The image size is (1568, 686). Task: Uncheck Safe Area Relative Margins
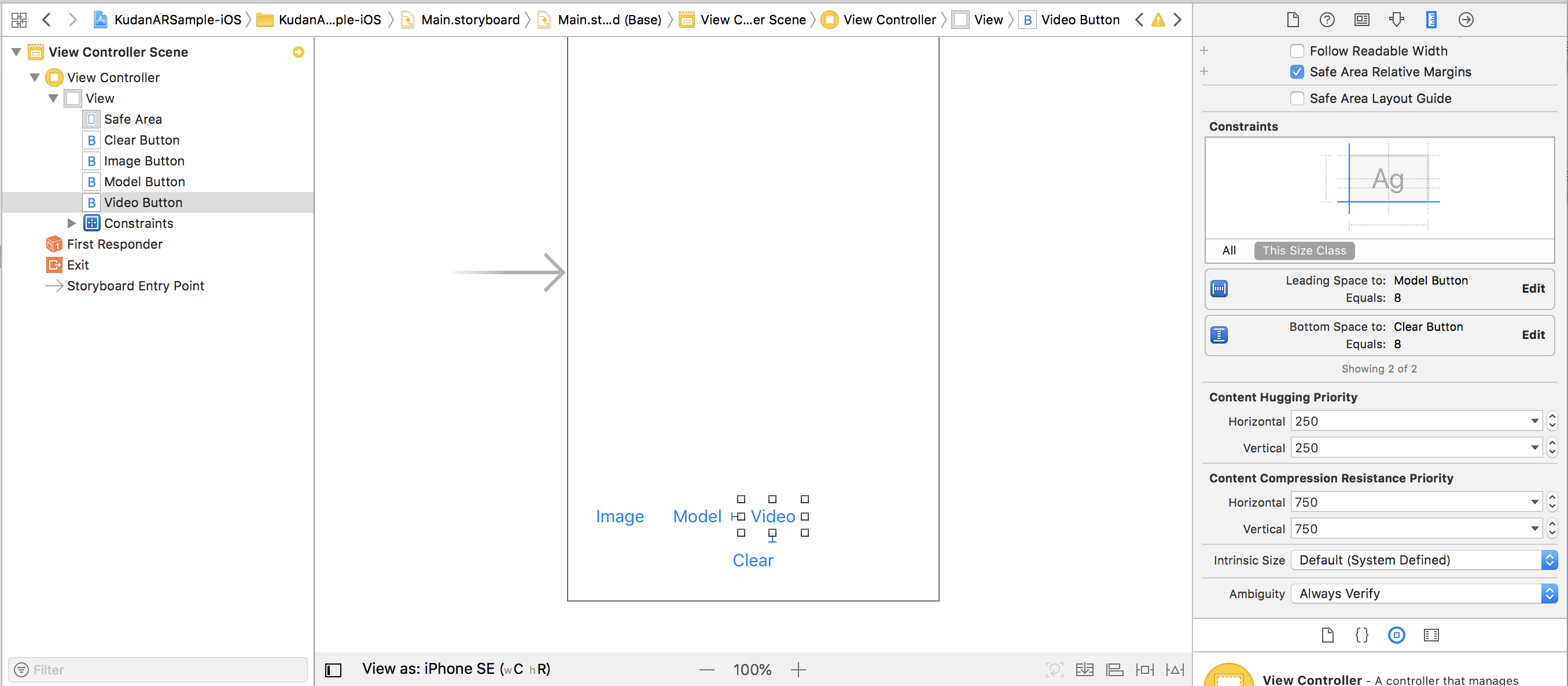(x=1297, y=72)
